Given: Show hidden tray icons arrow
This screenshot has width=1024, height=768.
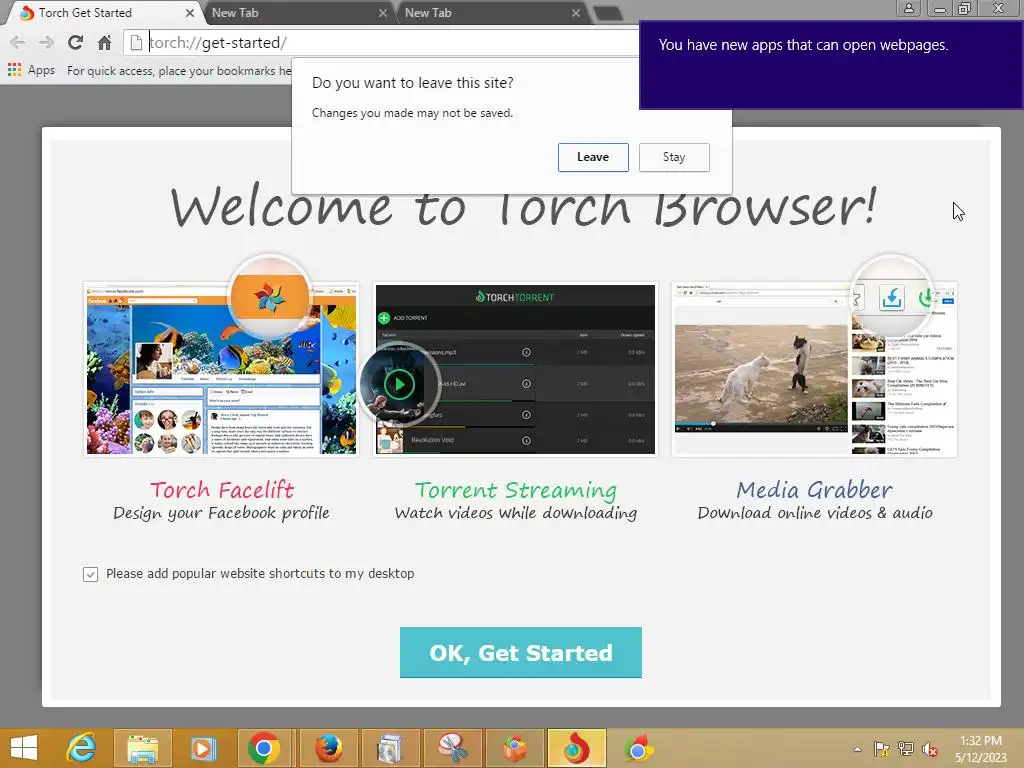Looking at the screenshot, I should click(x=857, y=749).
